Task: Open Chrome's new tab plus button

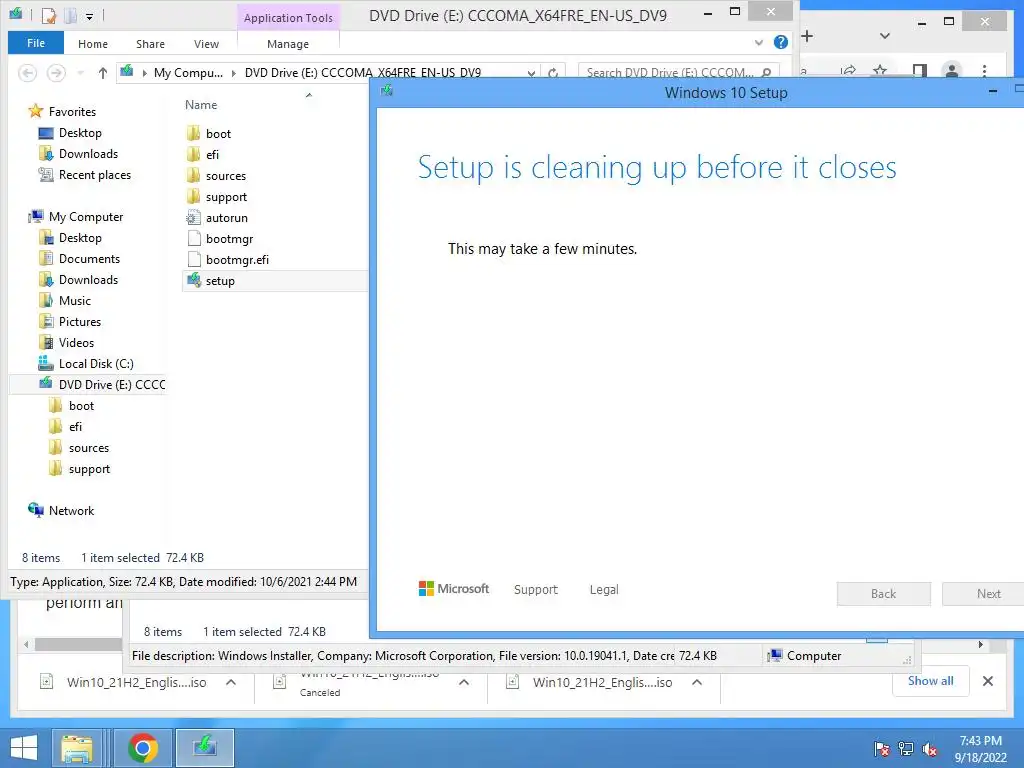Action: tap(807, 36)
